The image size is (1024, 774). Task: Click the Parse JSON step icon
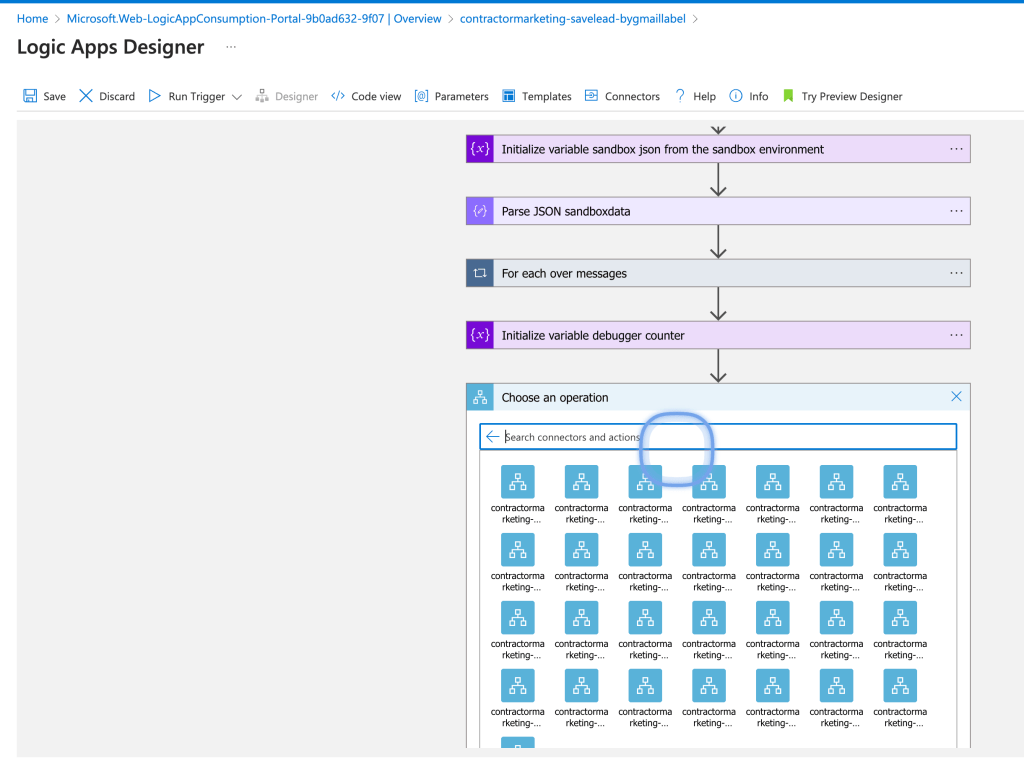tap(480, 212)
